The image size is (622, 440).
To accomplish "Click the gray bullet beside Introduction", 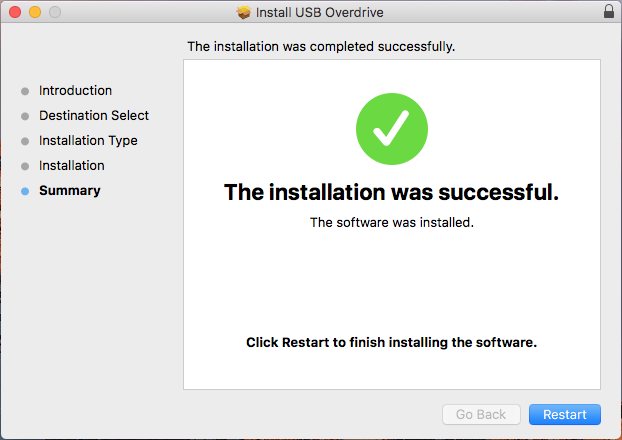I will (x=25, y=91).
